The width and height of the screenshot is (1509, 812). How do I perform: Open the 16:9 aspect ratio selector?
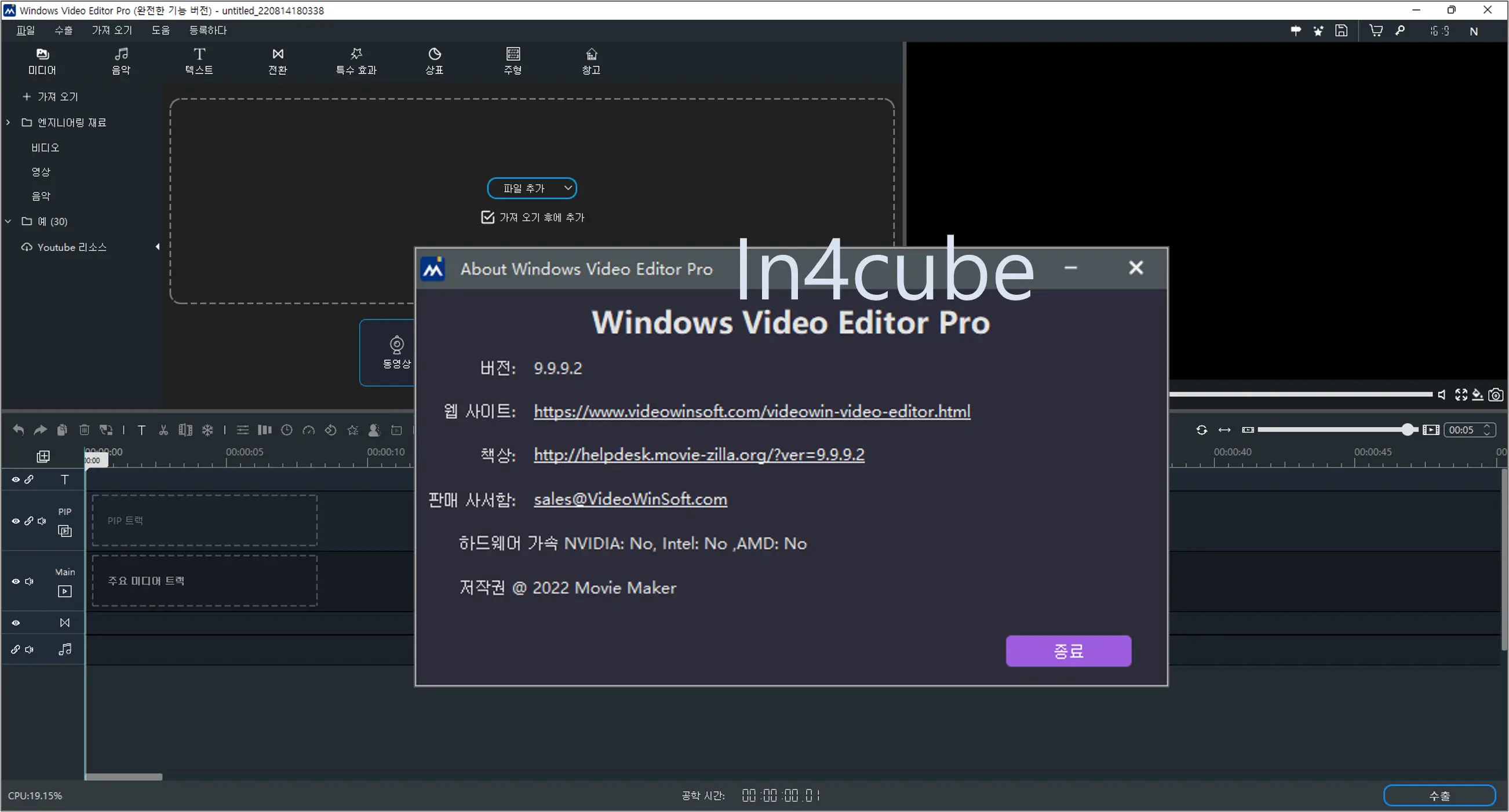[x=1439, y=31]
